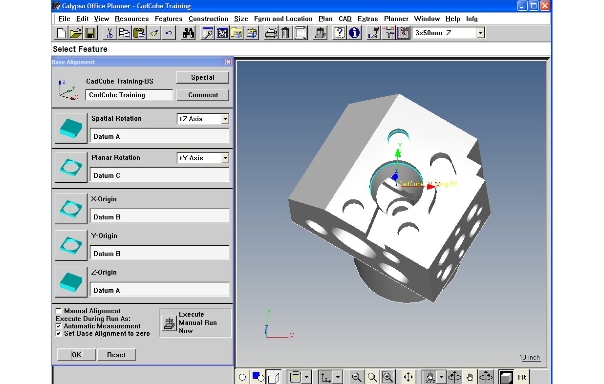Click the Execute Manual Run Now button
Viewport: 604px width, 384px height.
[195, 323]
